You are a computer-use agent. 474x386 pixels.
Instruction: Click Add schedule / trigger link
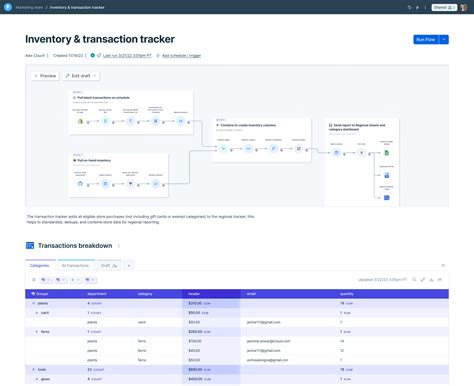pyautogui.click(x=181, y=56)
